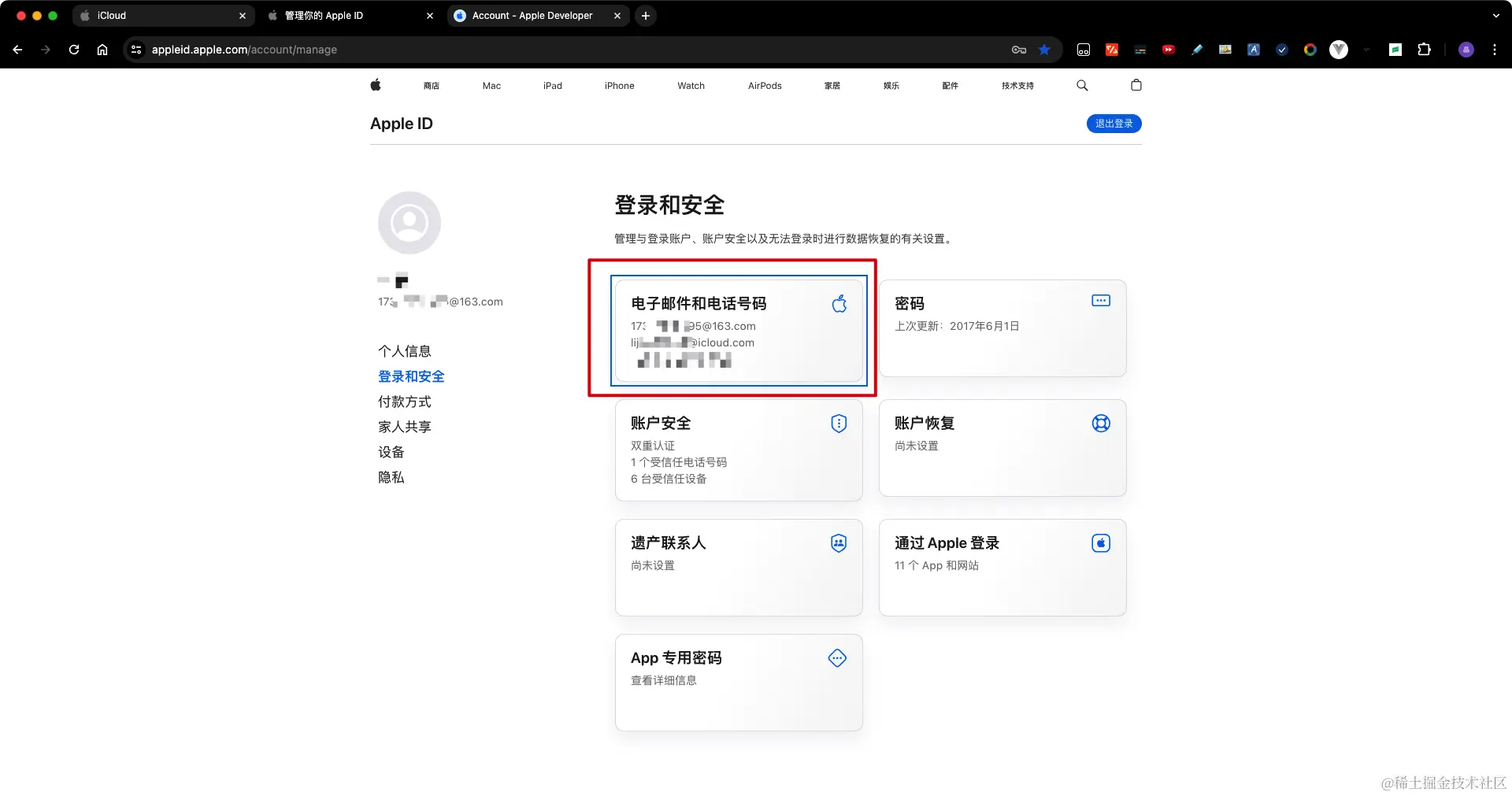Bookmark the page using the star icon
Image resolution: width=1512 pixels, height=796 pixels.
[1044, 50]
